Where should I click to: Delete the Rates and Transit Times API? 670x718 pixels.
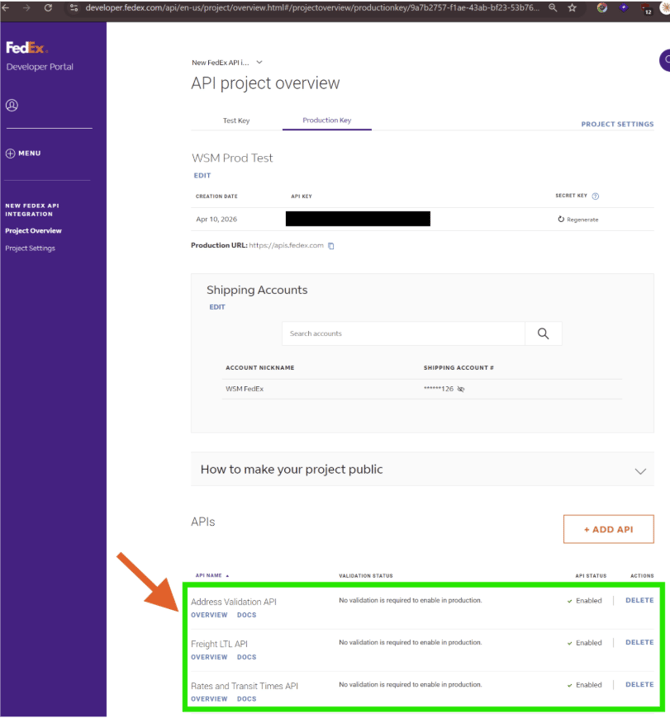pos(639,685)
